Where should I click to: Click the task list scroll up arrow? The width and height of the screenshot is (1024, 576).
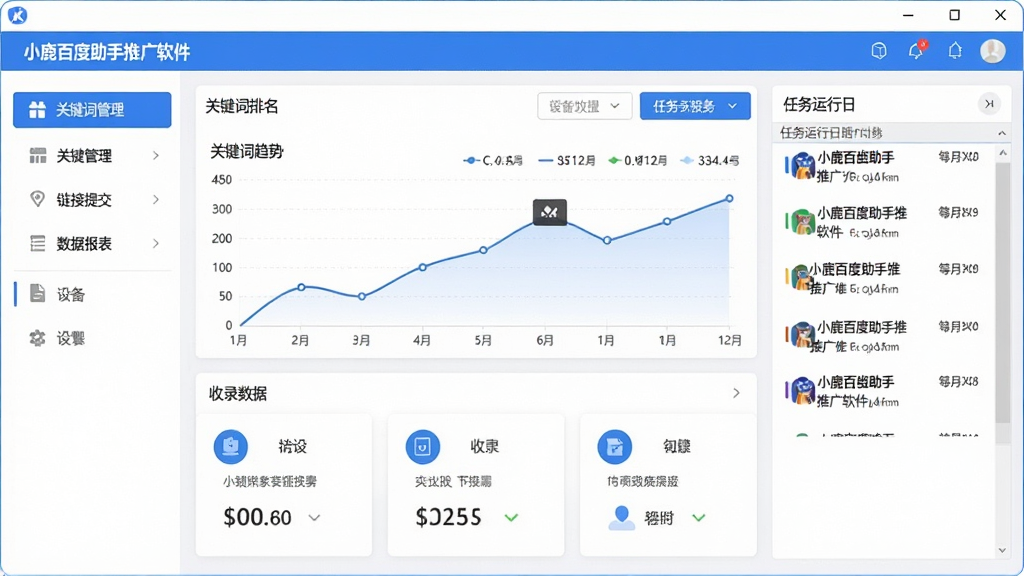(1002, 153)
